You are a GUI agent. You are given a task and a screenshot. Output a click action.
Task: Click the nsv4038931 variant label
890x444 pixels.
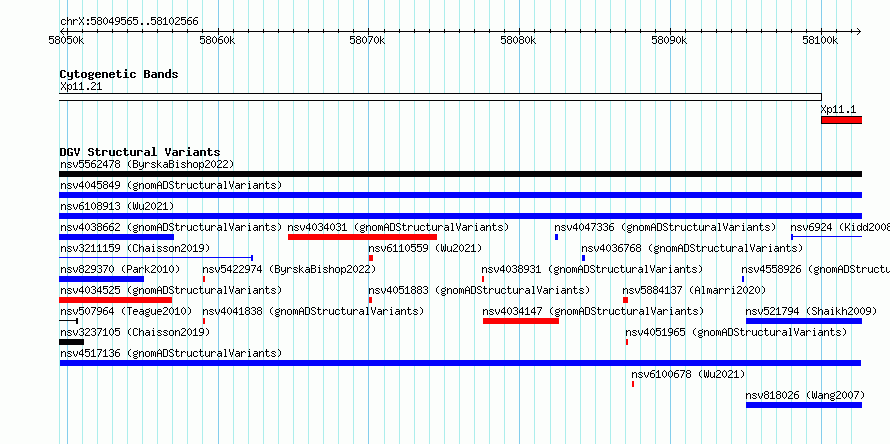[x=592, y=270]
